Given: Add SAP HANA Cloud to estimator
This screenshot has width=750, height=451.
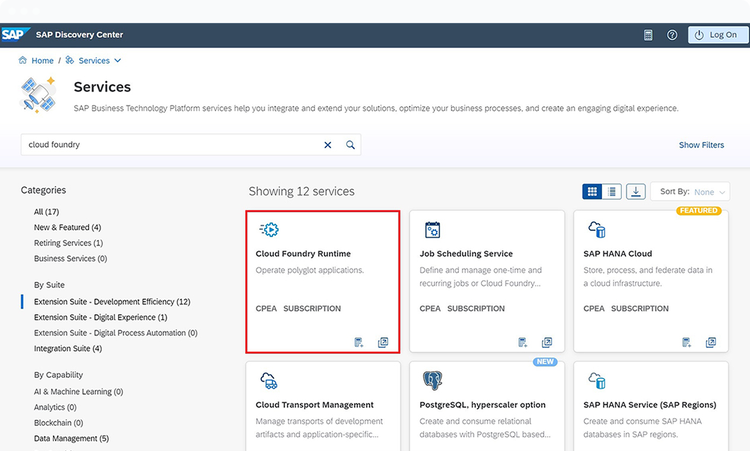Looking at the screenshot, I should click(686, 342).
